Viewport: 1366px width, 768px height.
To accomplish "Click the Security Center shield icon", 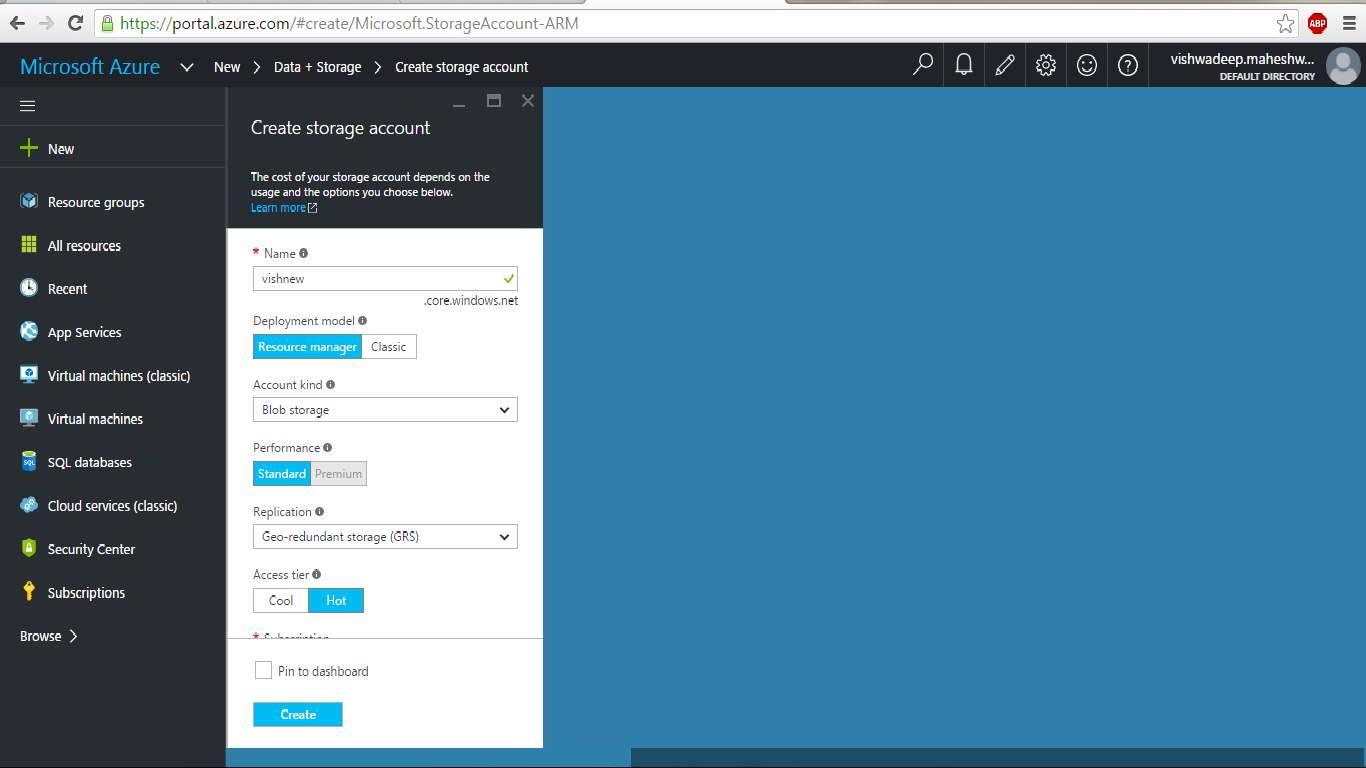I will coord(29,548).
